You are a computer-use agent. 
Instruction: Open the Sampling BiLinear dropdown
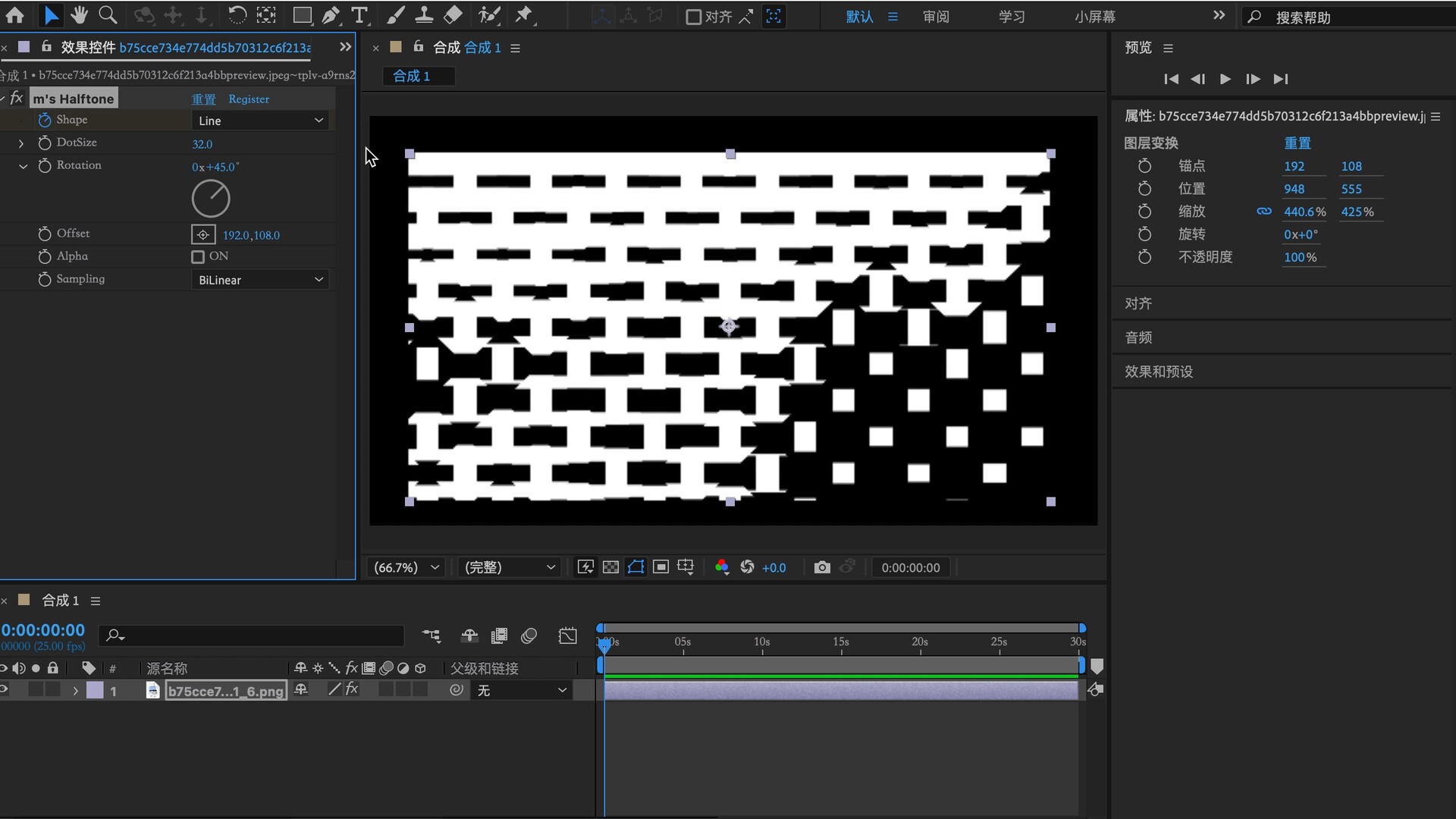click(x=260, y=280)
